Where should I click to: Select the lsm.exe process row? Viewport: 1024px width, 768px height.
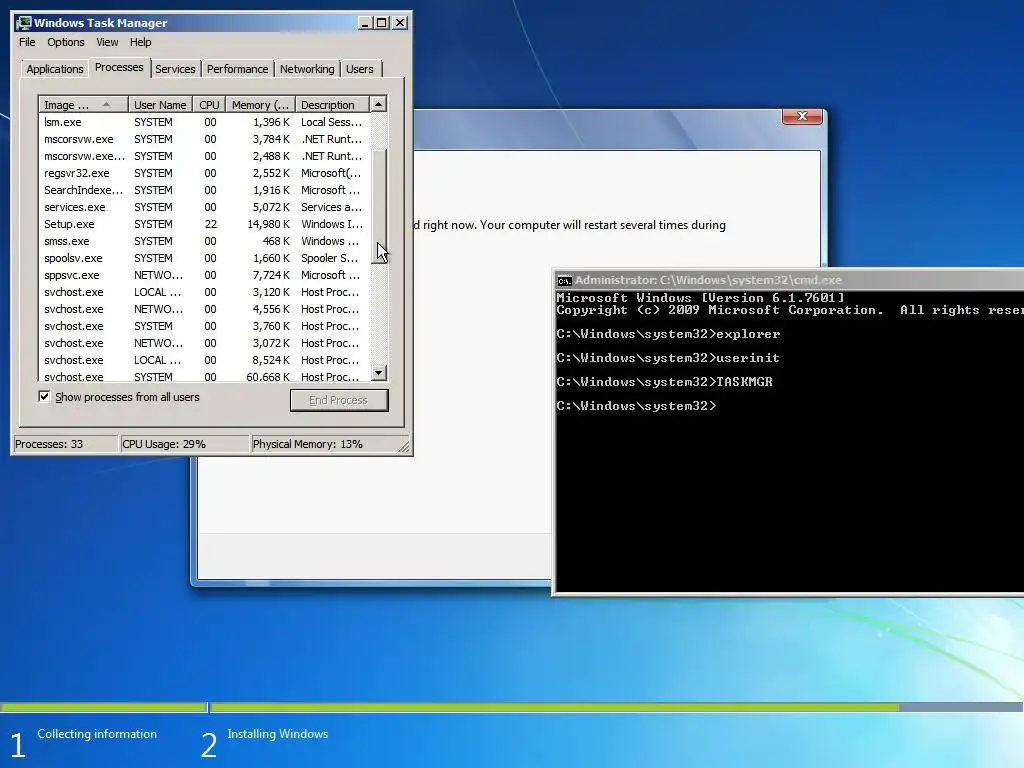point(204,122)
